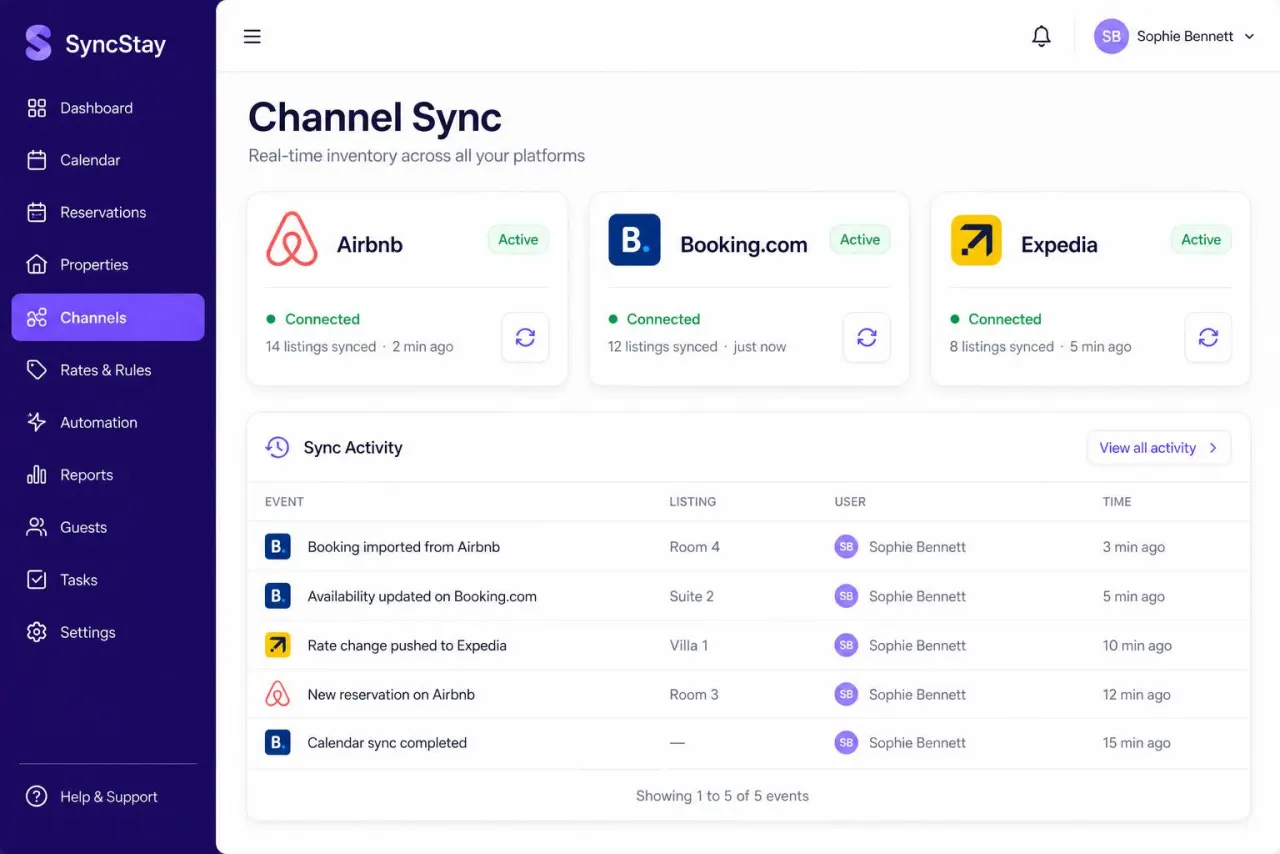Sort by the TIME column header
The width and height of the screenshot is (1280, 854).
click(1117, 502)
